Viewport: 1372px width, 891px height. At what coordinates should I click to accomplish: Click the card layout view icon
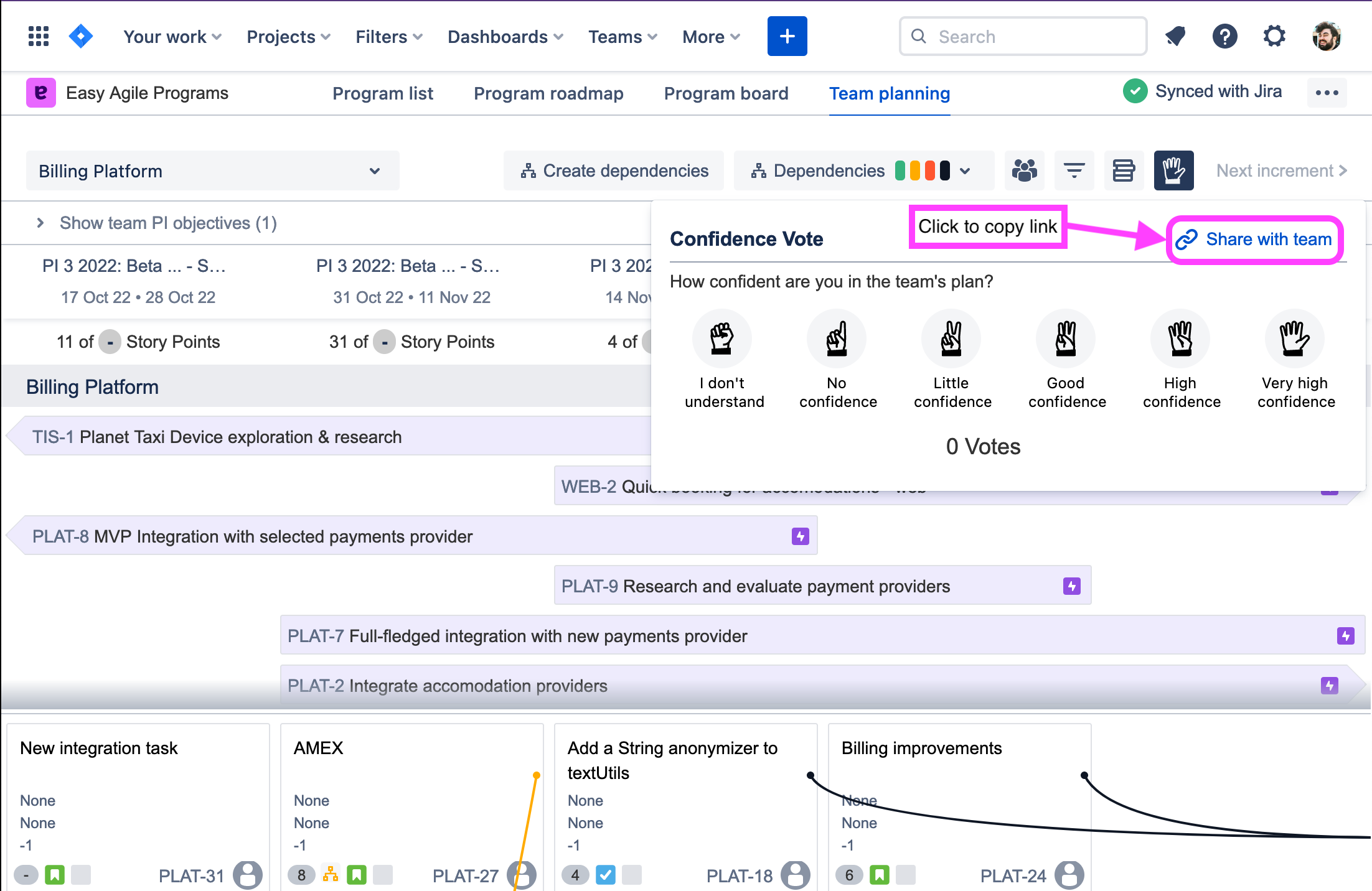click(x=1124, y=170)
